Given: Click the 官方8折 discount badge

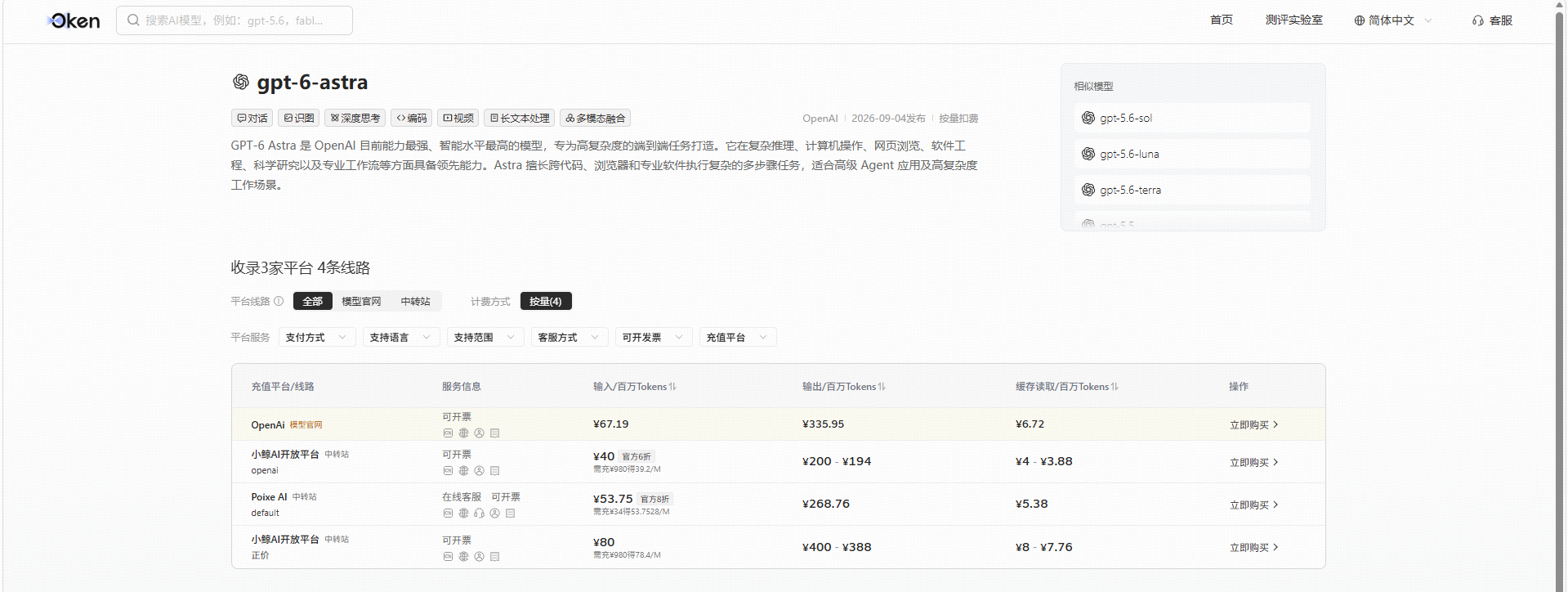Looking at the screenshot, I should [x=654, y=499].
